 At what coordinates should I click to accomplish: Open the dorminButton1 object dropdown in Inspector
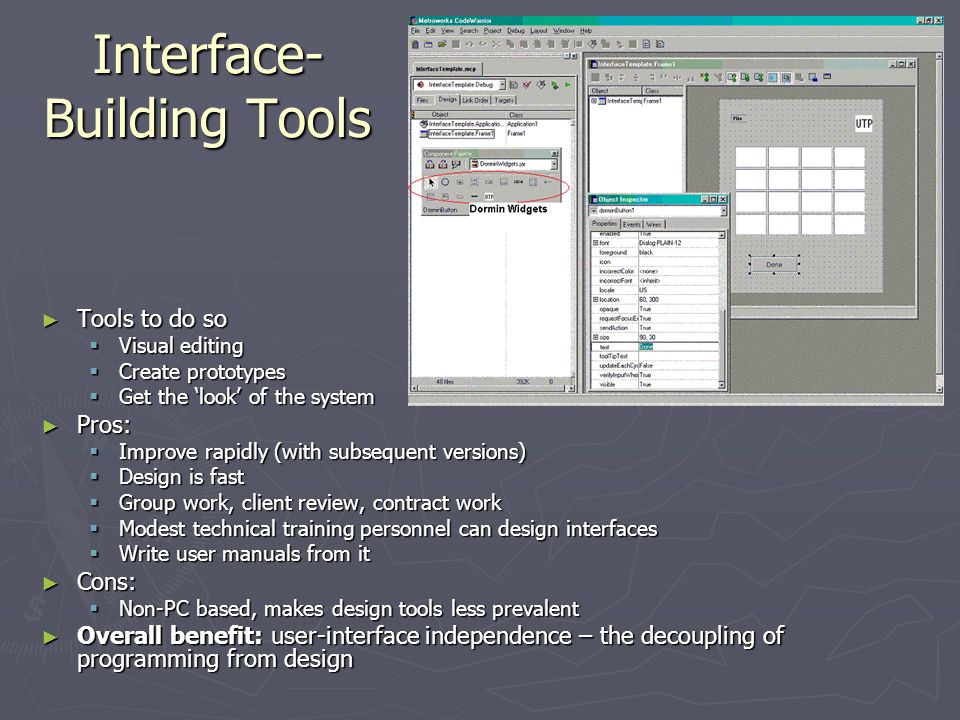point(723,211)
